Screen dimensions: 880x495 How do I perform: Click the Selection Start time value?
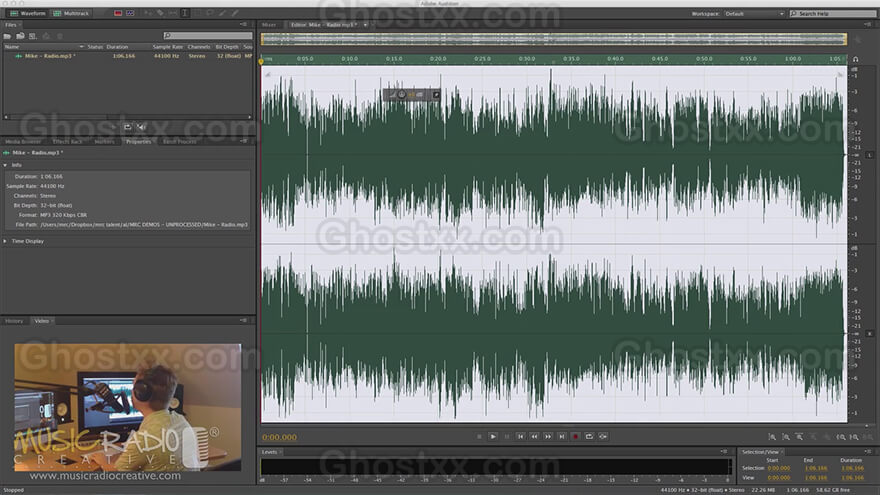click(x=778, y=468)
